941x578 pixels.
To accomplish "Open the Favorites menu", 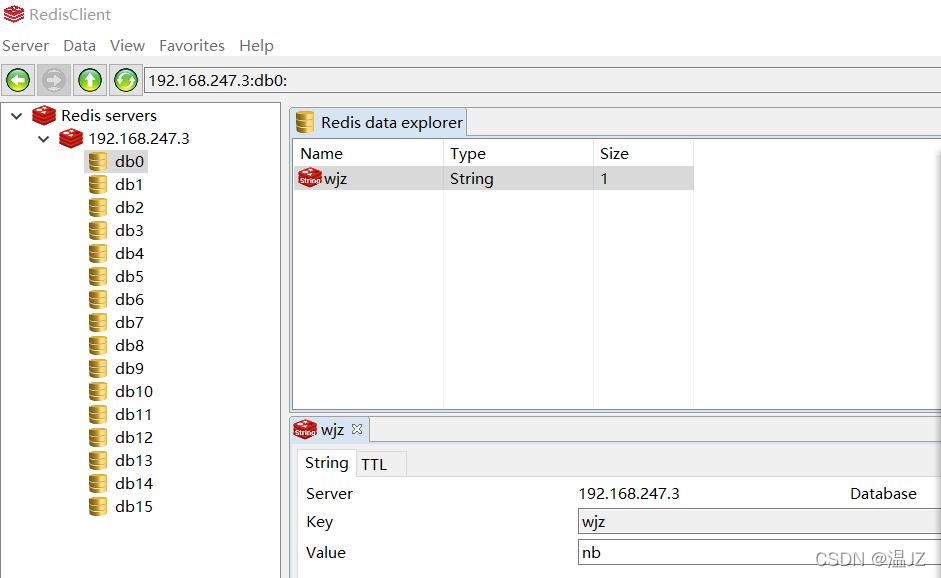I will pos(191,46).
